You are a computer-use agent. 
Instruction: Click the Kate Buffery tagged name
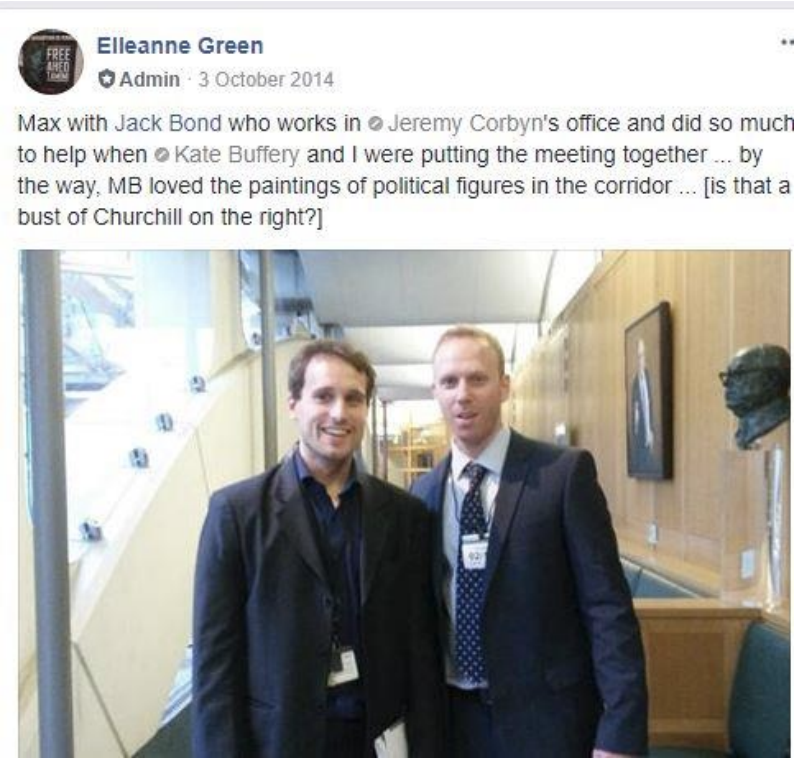point(237,155)
